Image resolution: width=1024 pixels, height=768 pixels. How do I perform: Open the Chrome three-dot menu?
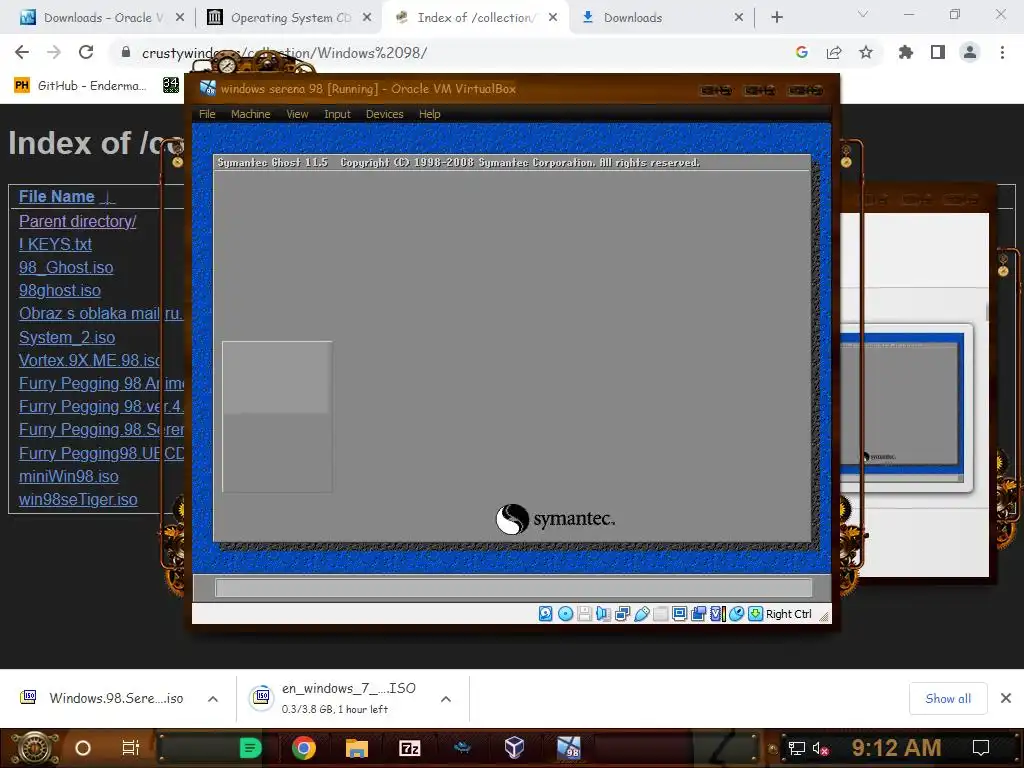[x=1002, y=52]
